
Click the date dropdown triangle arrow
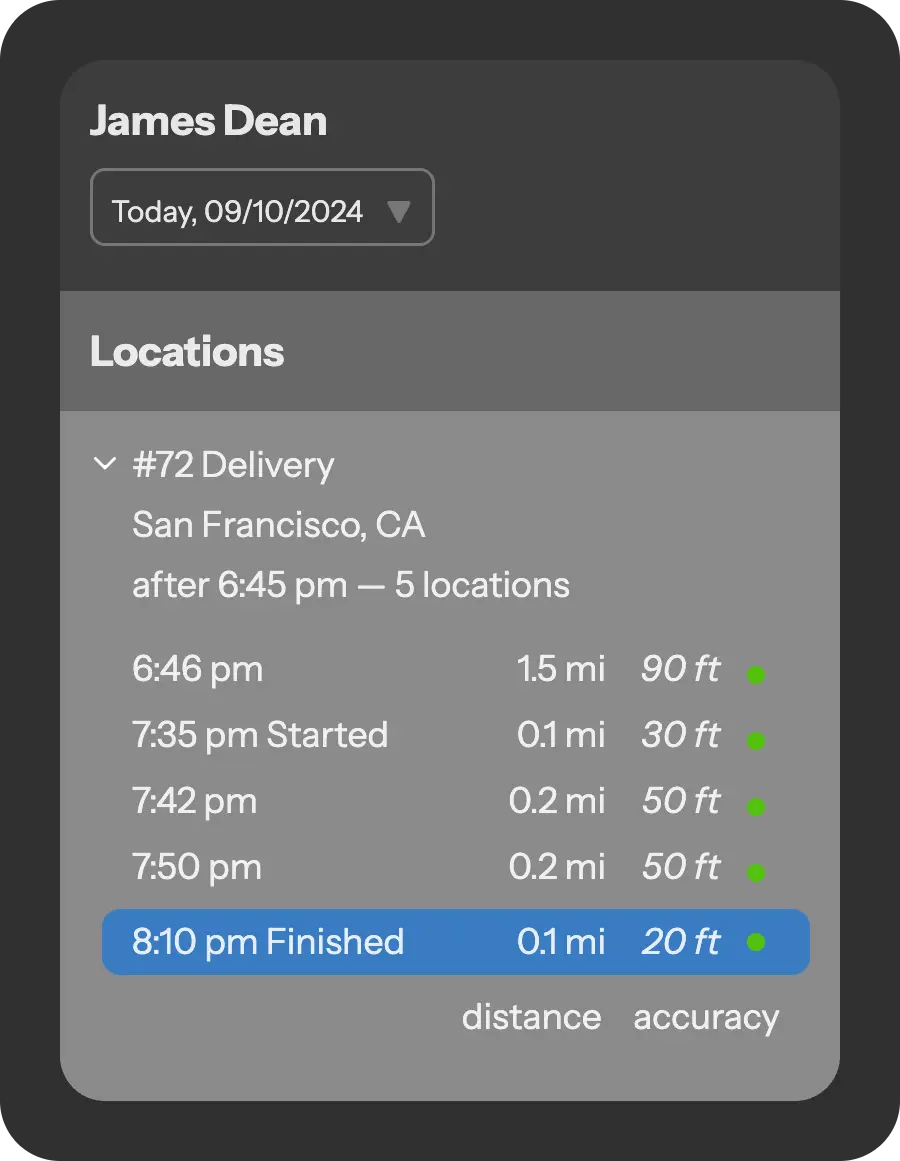(x=399, y=212)
